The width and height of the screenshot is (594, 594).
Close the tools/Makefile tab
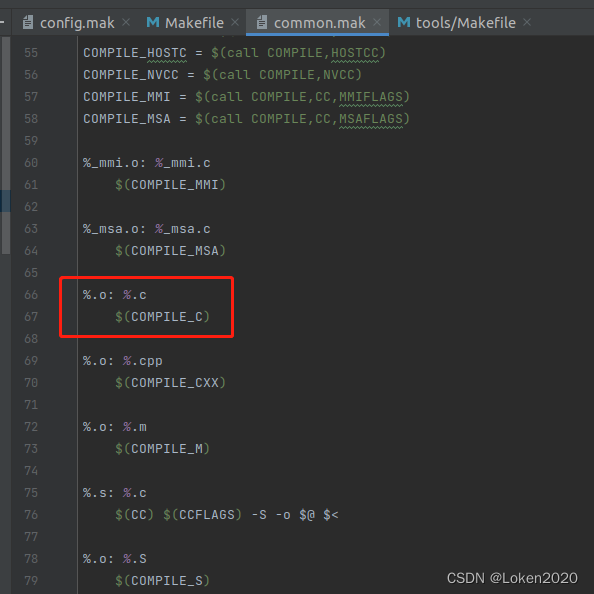(x=527, y=23)
